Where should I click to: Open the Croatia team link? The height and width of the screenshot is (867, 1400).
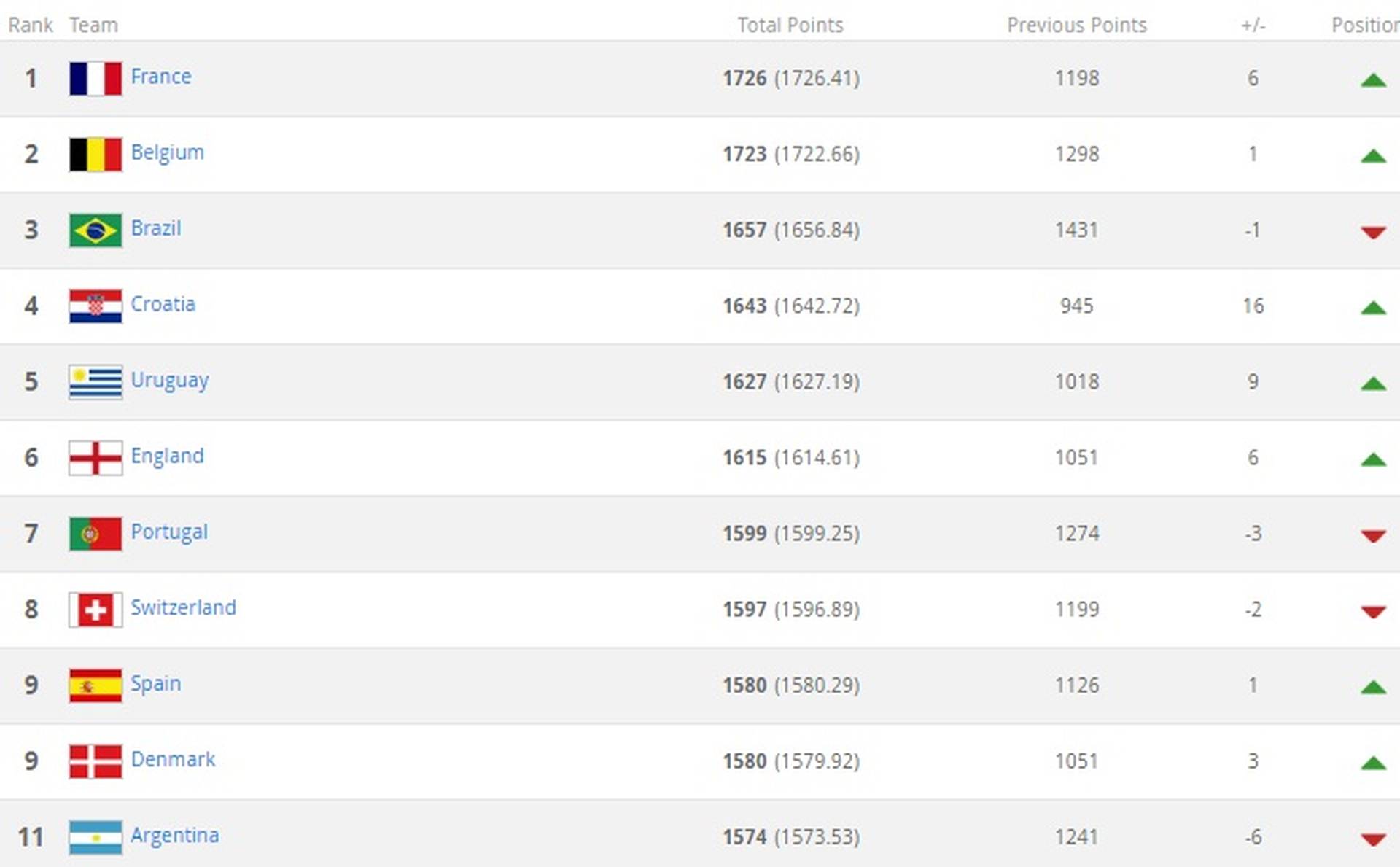(163, 304)
